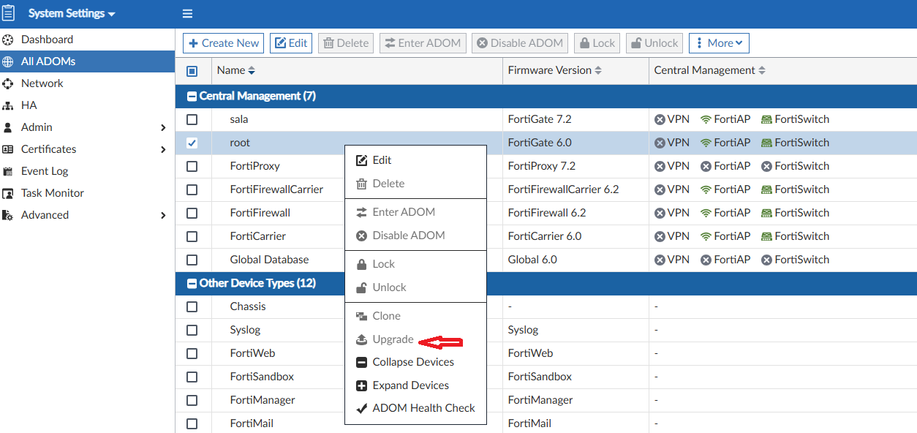Click the Create New button
Image resolution: width=917 pixels, height=433 pixels.
223,43
